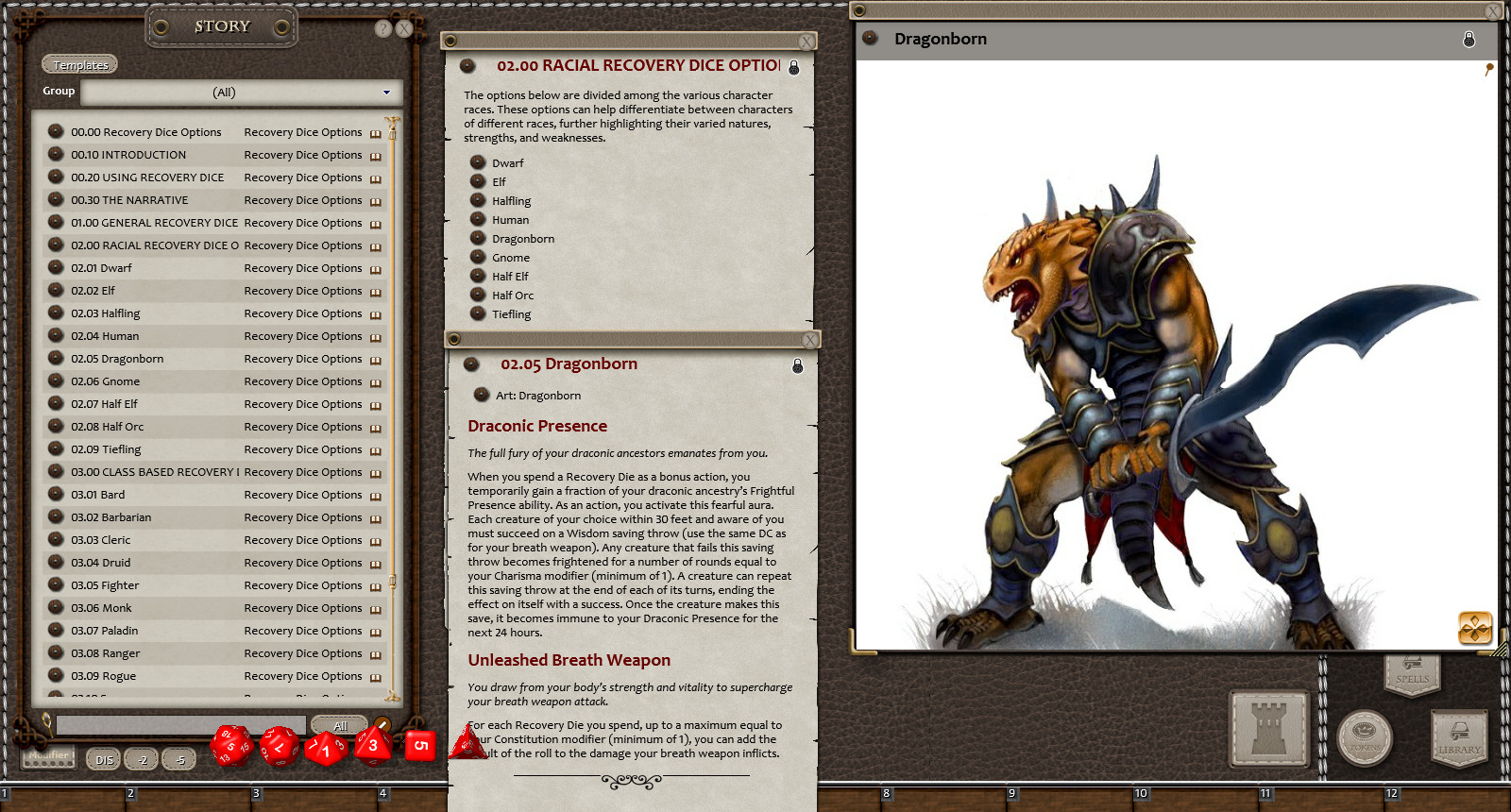Roll the red six-sided die
This screenshot has width=1511, height=812.
point(420,745)
